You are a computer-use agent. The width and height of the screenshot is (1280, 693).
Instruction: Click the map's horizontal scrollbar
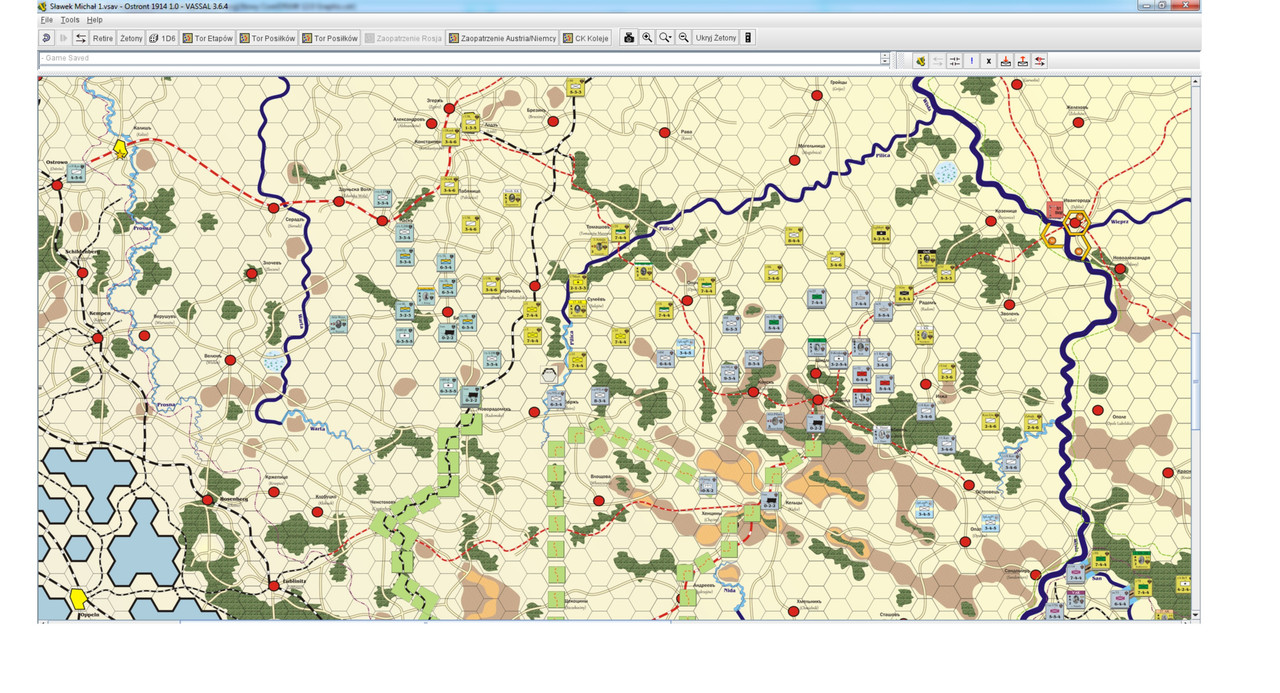click(x=615, y=621)
